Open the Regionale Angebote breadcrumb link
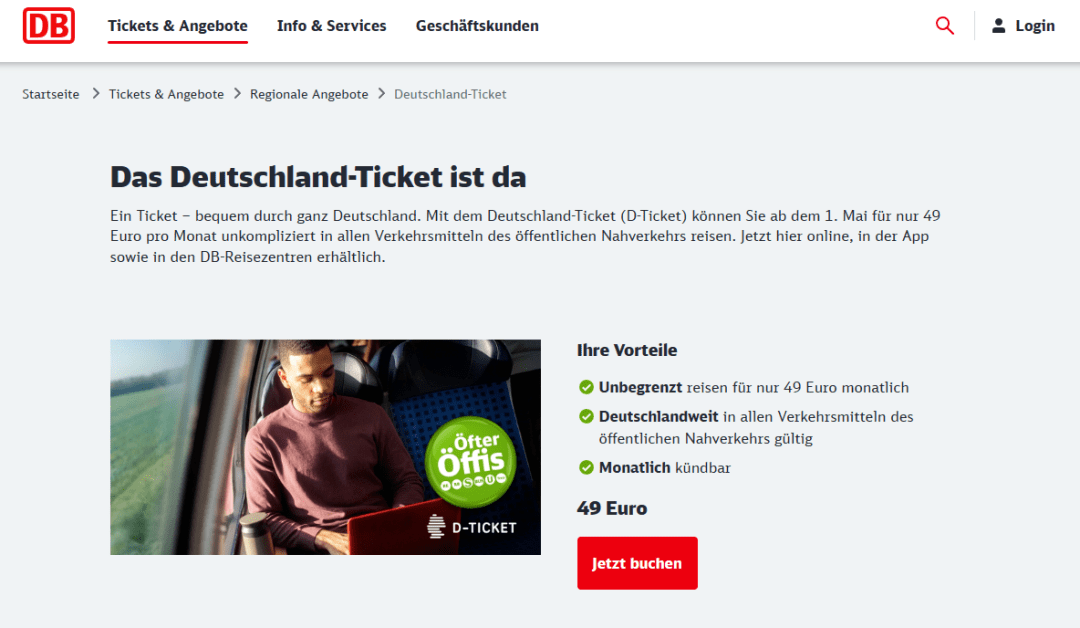The image size is (1080, 628). 309,94
